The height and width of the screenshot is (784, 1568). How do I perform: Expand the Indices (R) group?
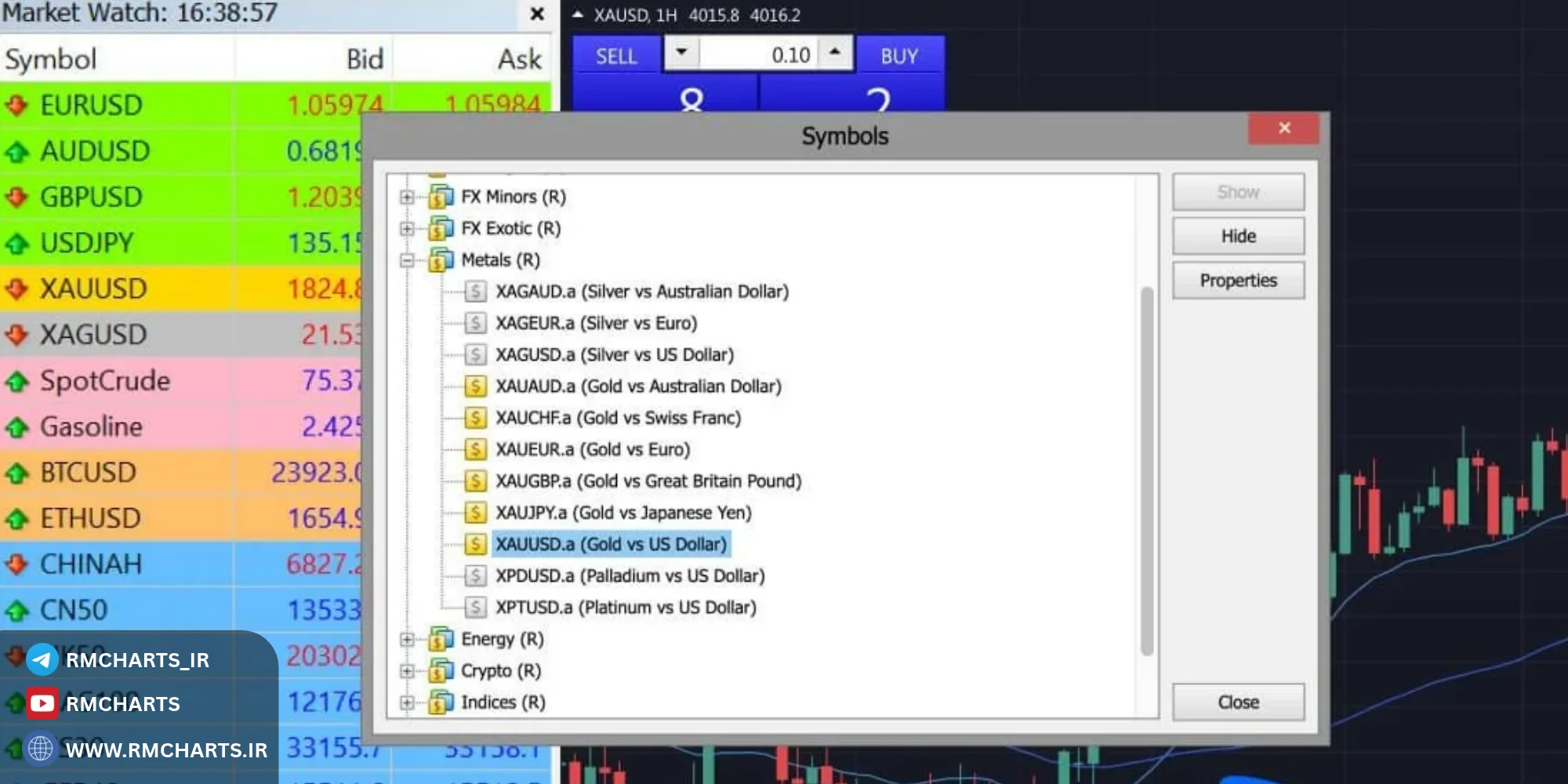point(406,703)
